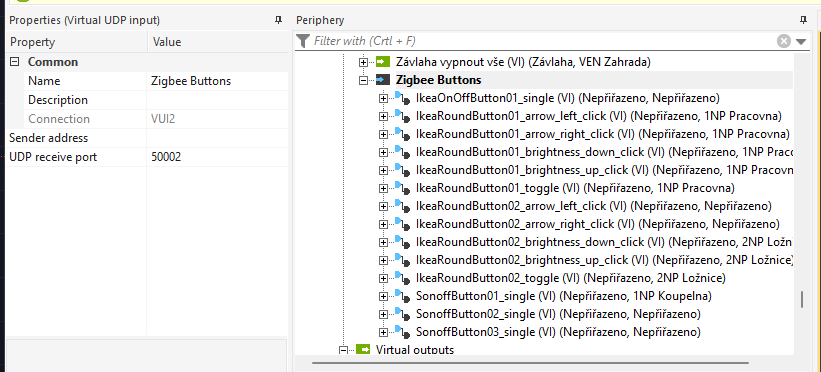Click the Name value Zigbee Buttons
Image resolution: width=821 pixels, height=372 pixels.
click(191, 81)
